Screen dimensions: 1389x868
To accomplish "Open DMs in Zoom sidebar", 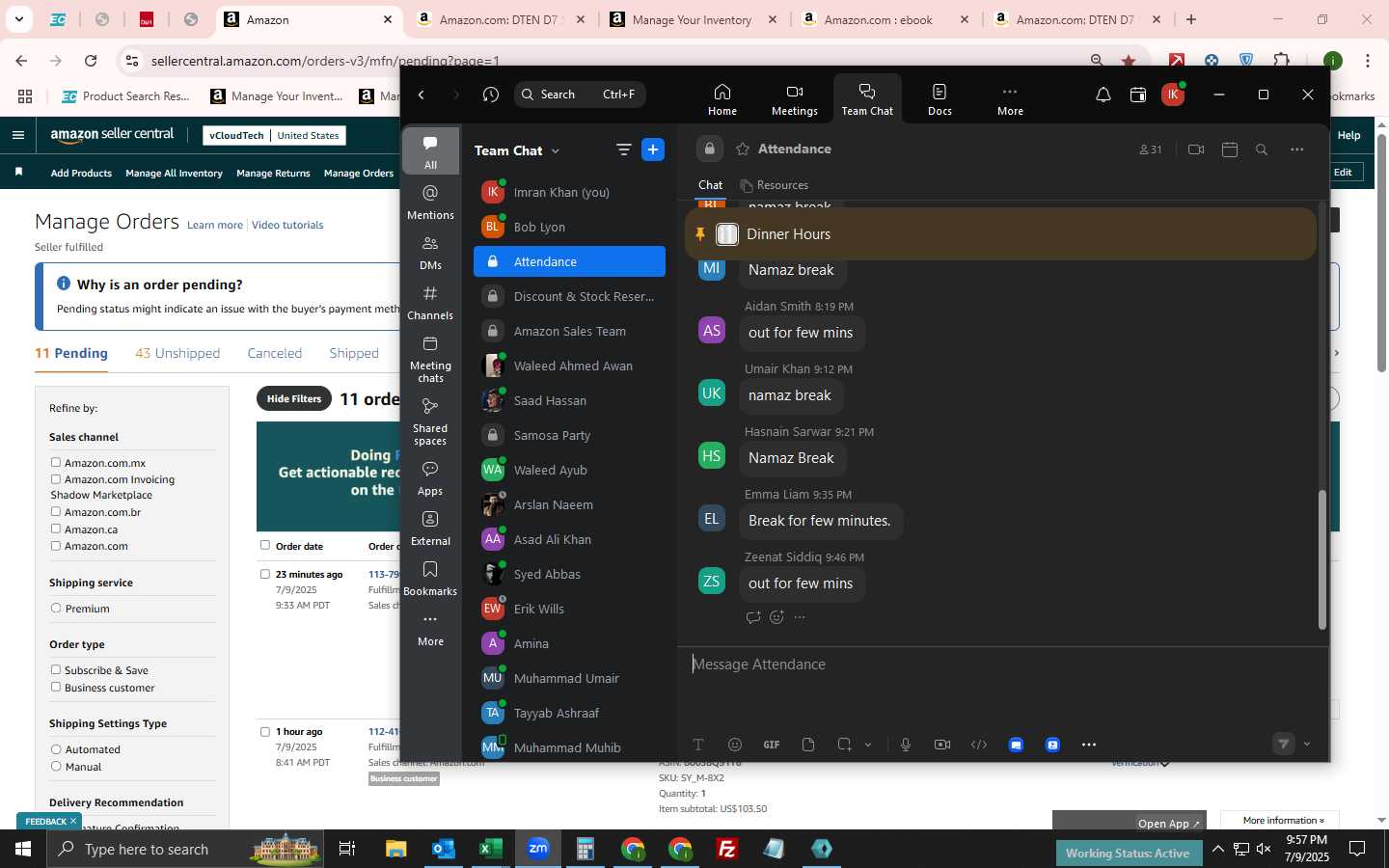I will [x=430, y=253].
